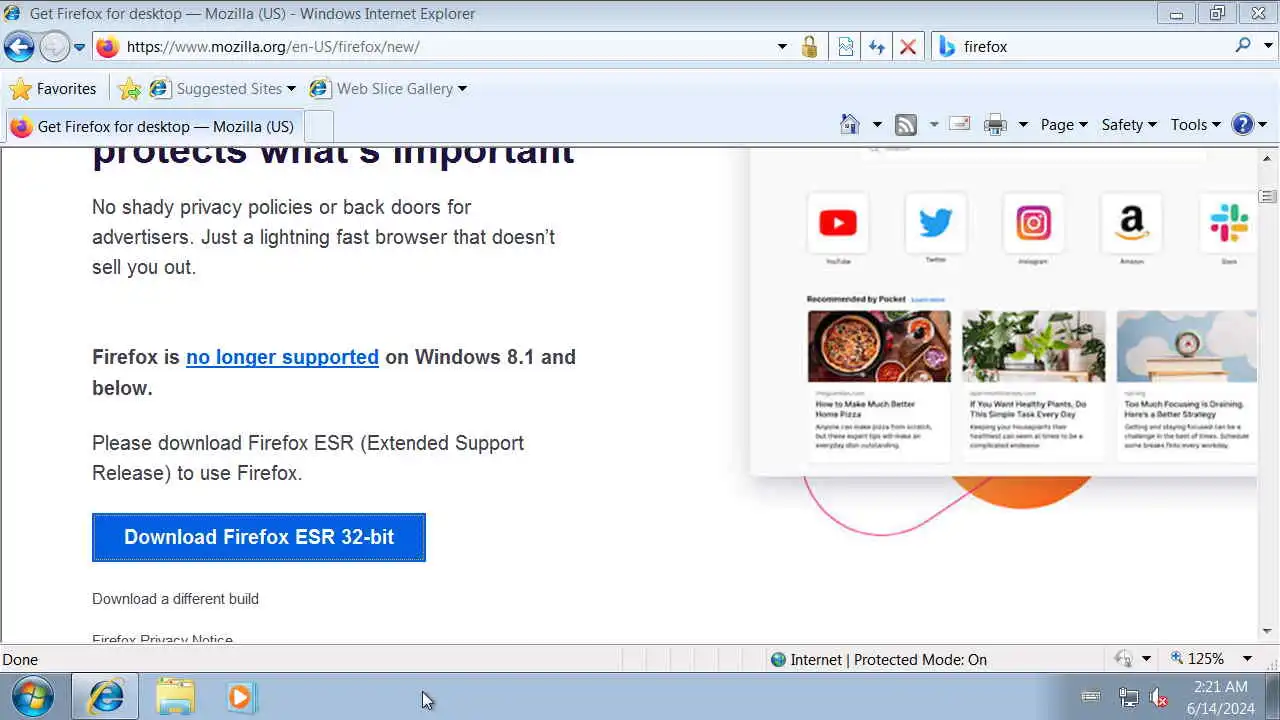The width and height of the screenshot is (1280, 720).
Task: Click the volume speaker tray icon
Action: (1158, 697)
